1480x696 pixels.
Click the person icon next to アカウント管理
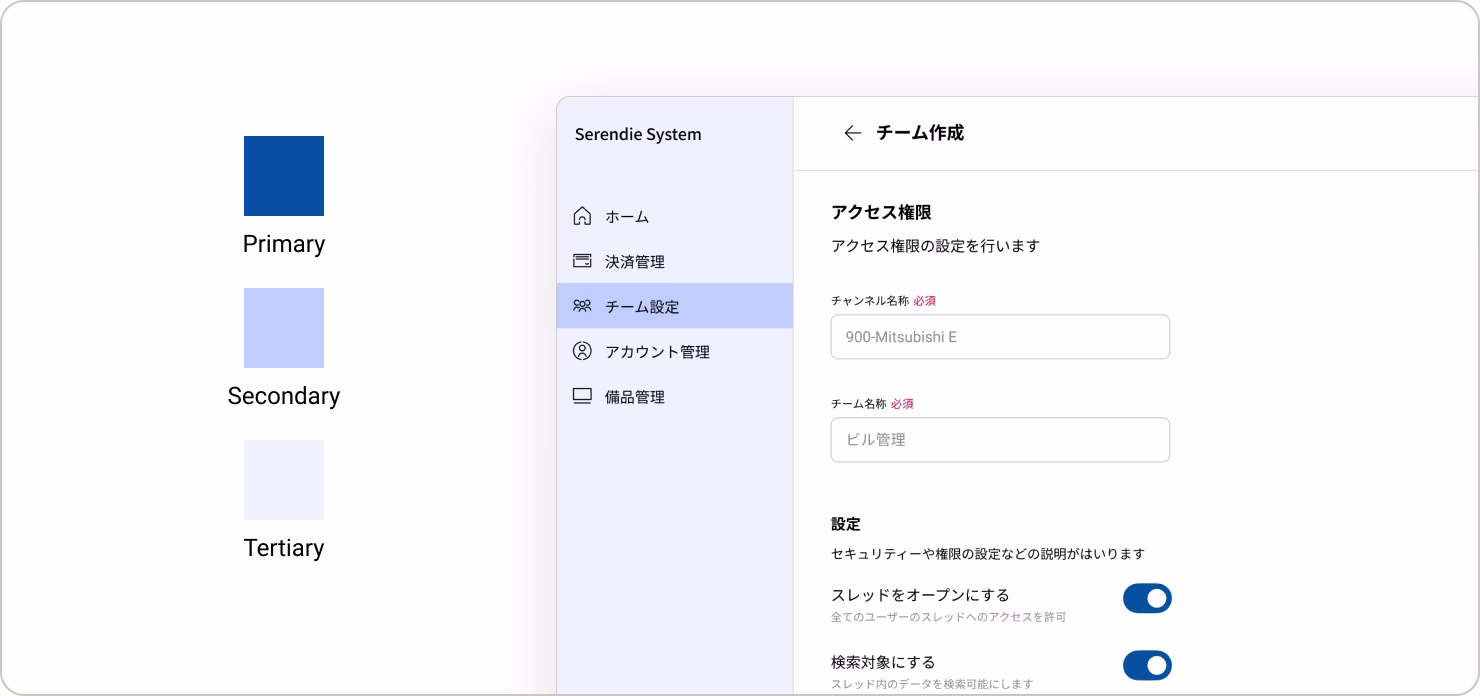(582, 351)
